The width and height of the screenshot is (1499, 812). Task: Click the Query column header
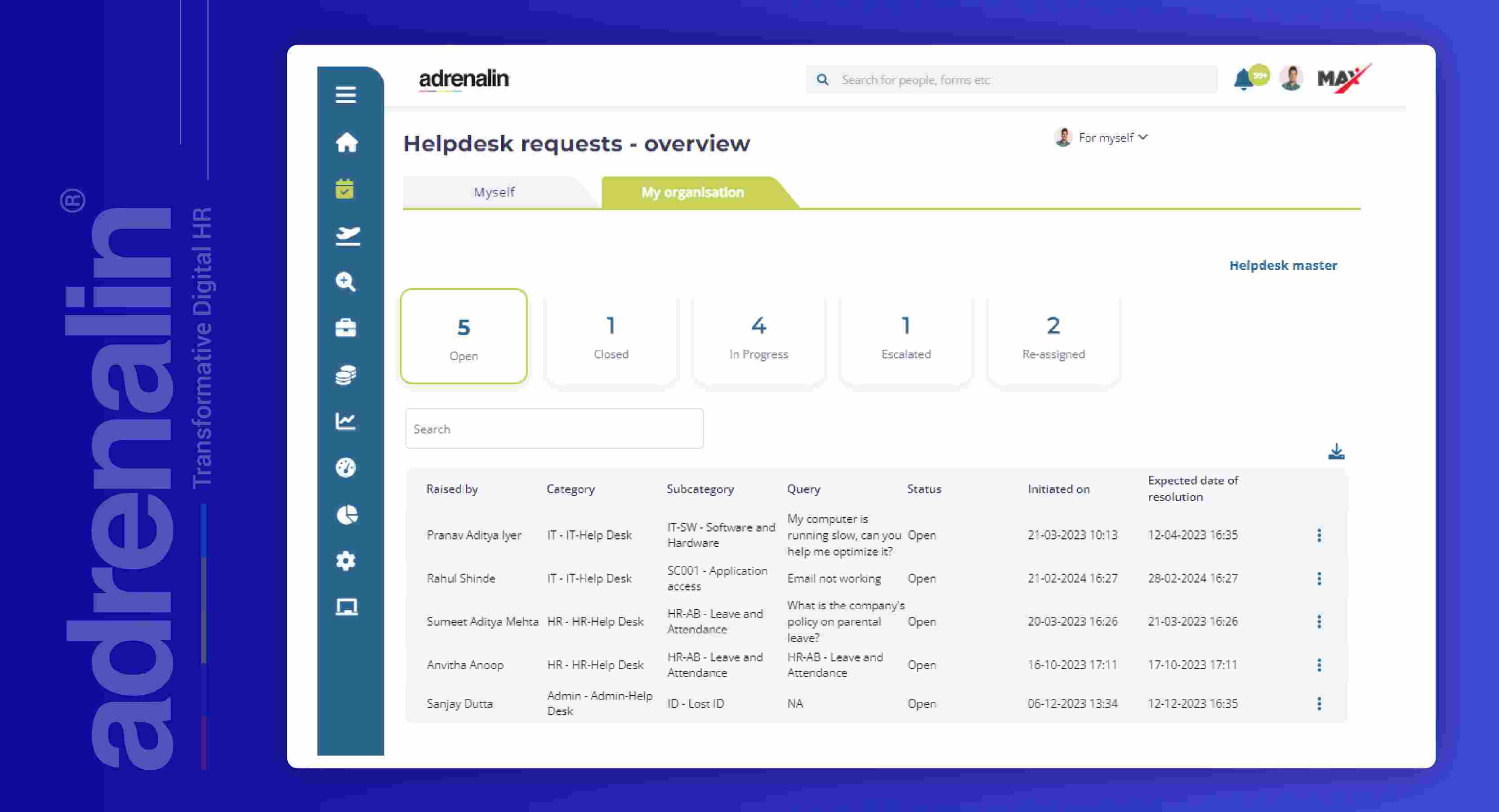tap(803, 489)
